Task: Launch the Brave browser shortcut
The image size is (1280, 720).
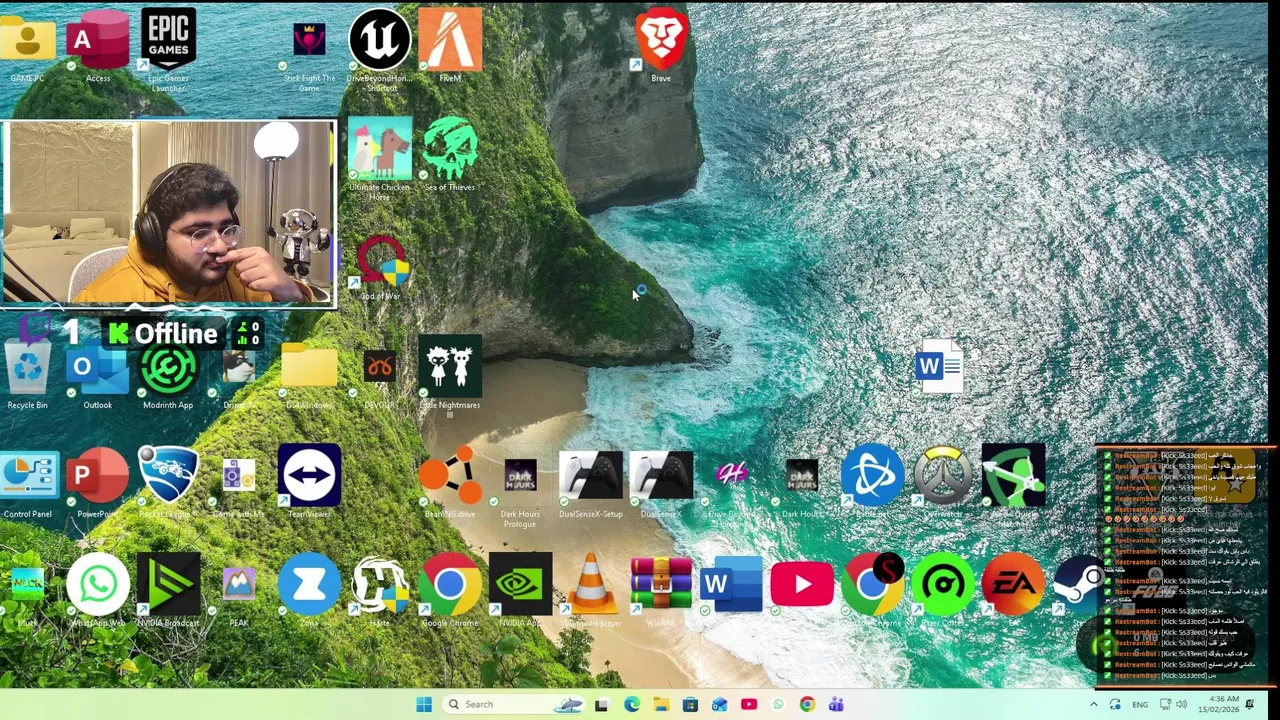Action: (661, 40)
